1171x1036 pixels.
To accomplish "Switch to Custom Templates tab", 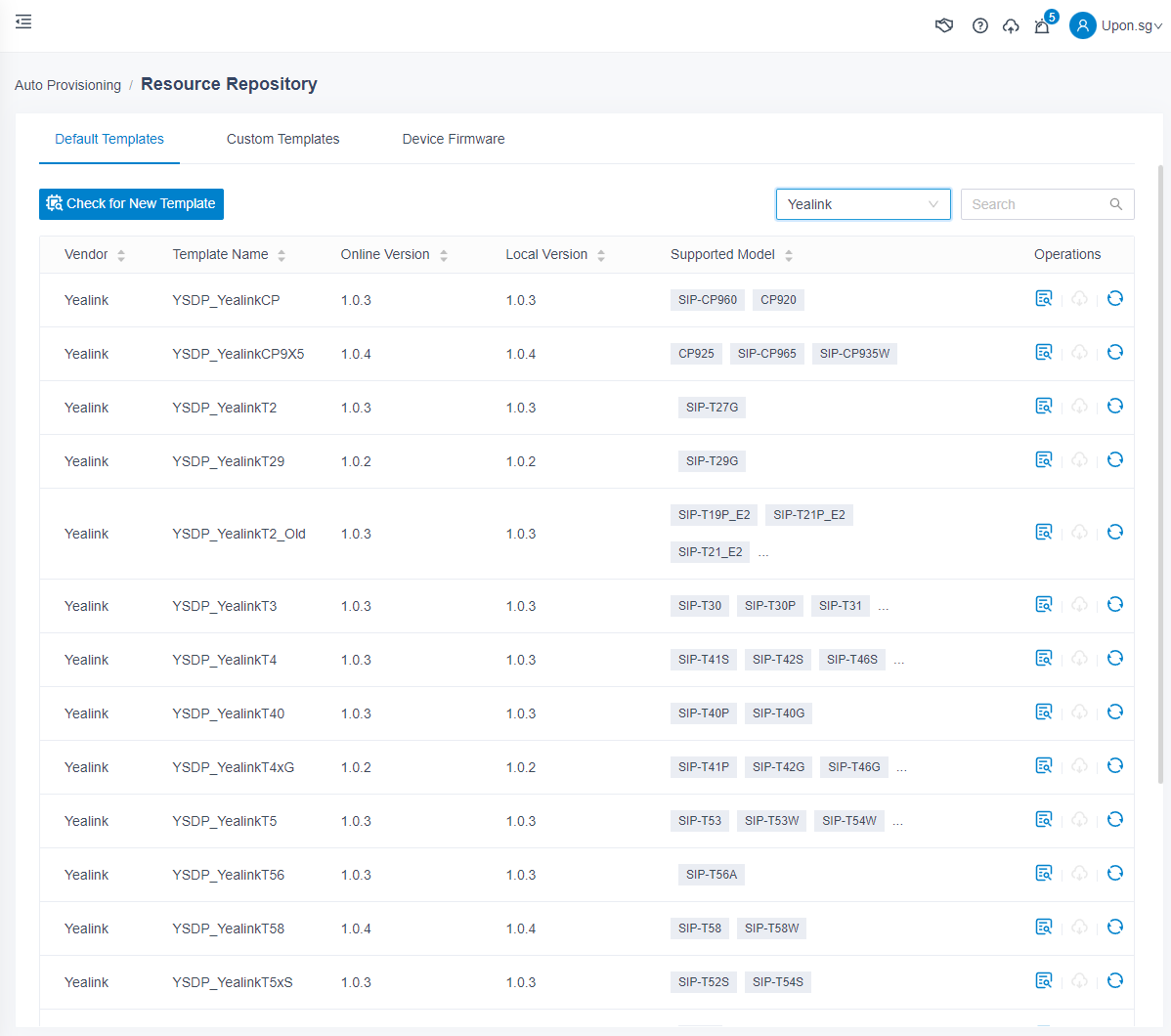I will [282, 139].
